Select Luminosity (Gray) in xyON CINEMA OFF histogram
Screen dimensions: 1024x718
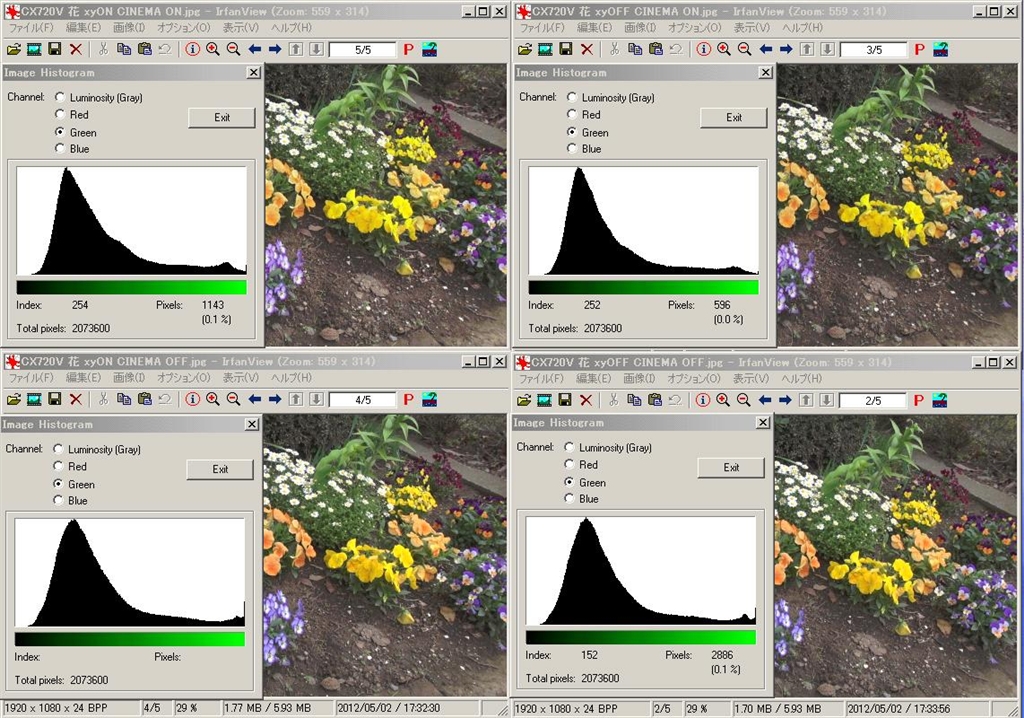(58, 449)
